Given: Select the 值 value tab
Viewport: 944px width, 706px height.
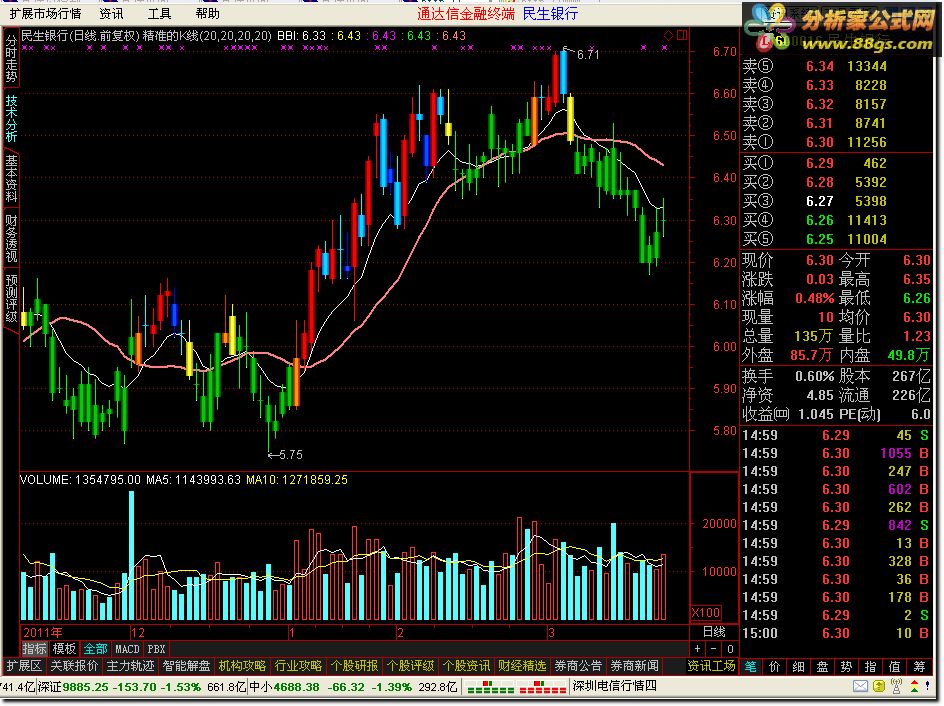Looking at the screenshot, I should point(895,666).
